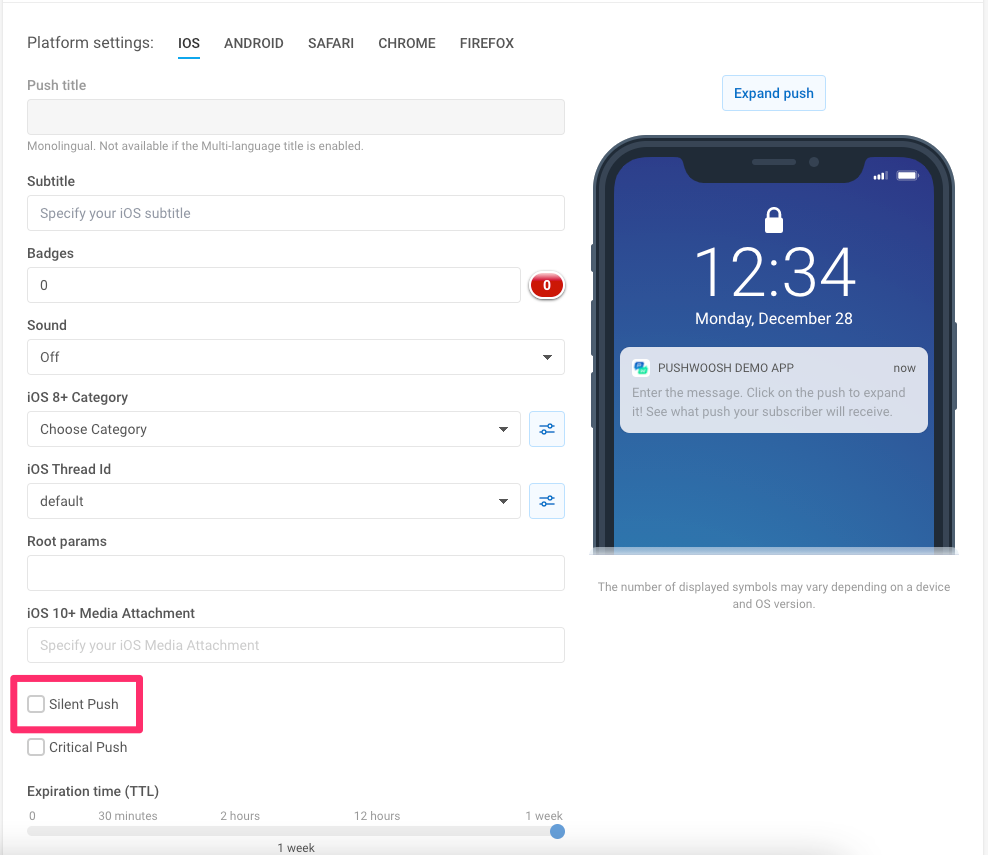This screenshot has width=988, height=855.
Task: Open iOS 8+ Category settings icon
Action: point(546,429)
